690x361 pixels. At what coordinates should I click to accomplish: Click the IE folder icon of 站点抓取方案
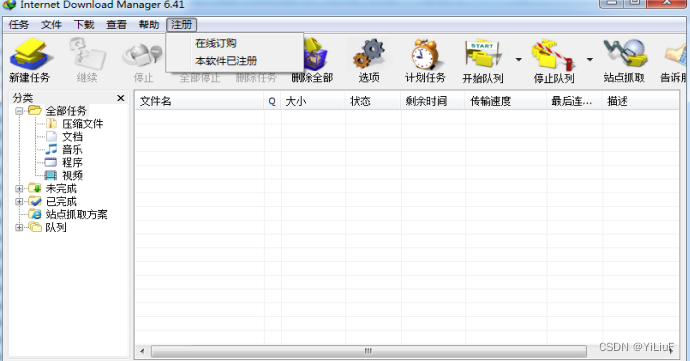pyautogui.click(x=35, y=214)
